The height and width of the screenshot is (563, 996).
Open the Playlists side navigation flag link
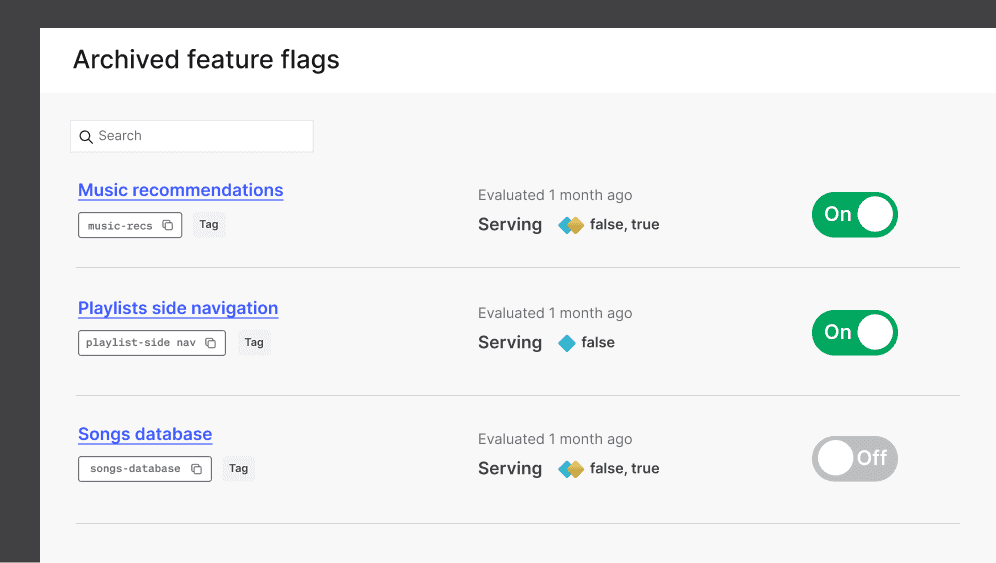point(178,308)
